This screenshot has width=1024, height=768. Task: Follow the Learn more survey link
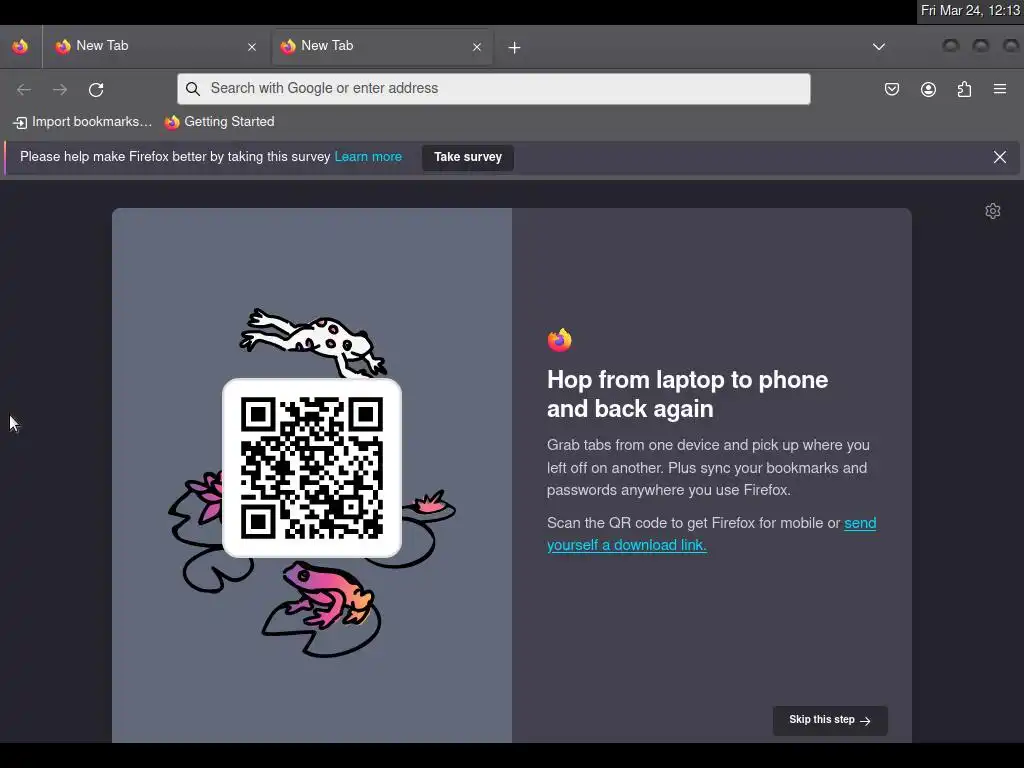[x=368, y=157]
